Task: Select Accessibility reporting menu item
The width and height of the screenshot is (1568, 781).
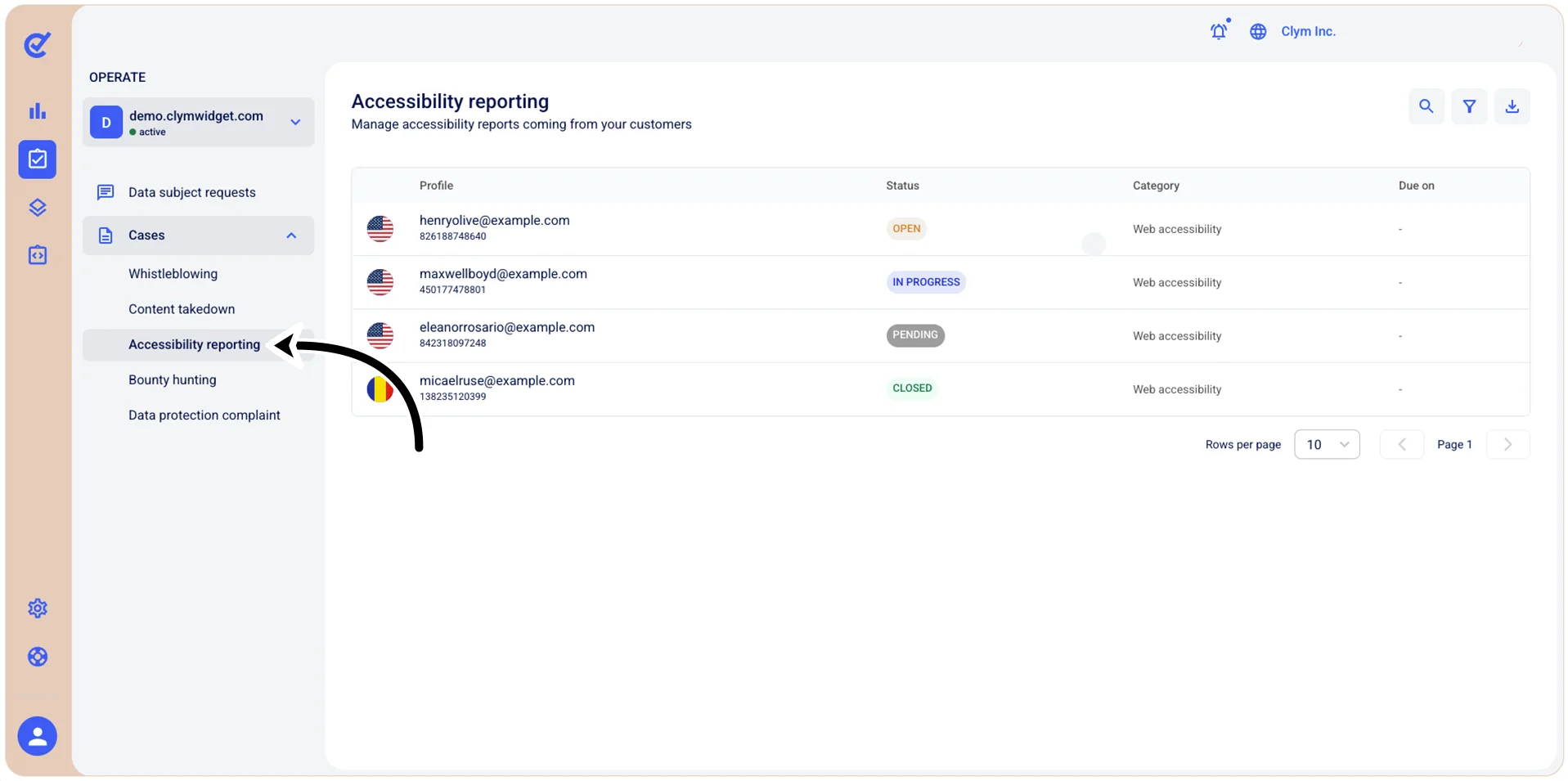Action: click(x=194, y=344)
